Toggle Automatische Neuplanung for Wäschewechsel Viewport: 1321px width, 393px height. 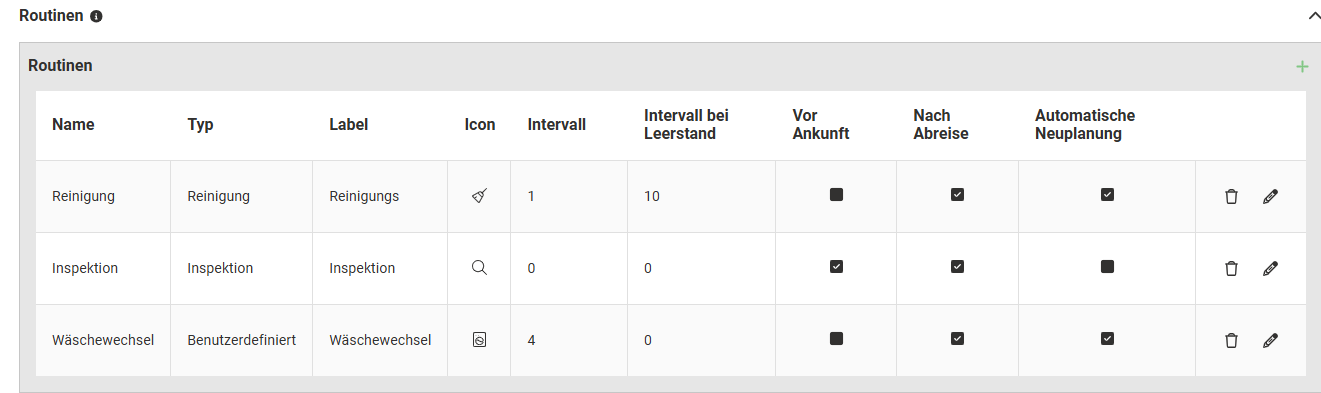pos(1107,339)
